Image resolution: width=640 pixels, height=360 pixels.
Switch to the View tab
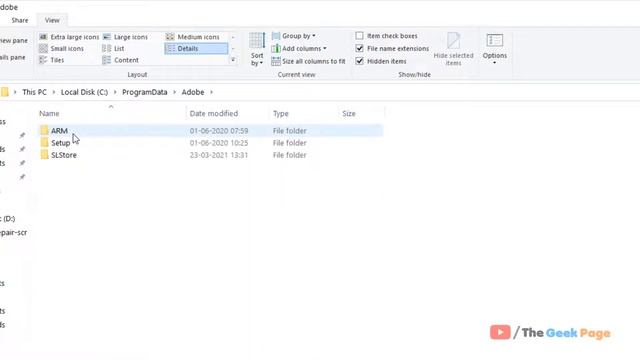coord(52,20)
